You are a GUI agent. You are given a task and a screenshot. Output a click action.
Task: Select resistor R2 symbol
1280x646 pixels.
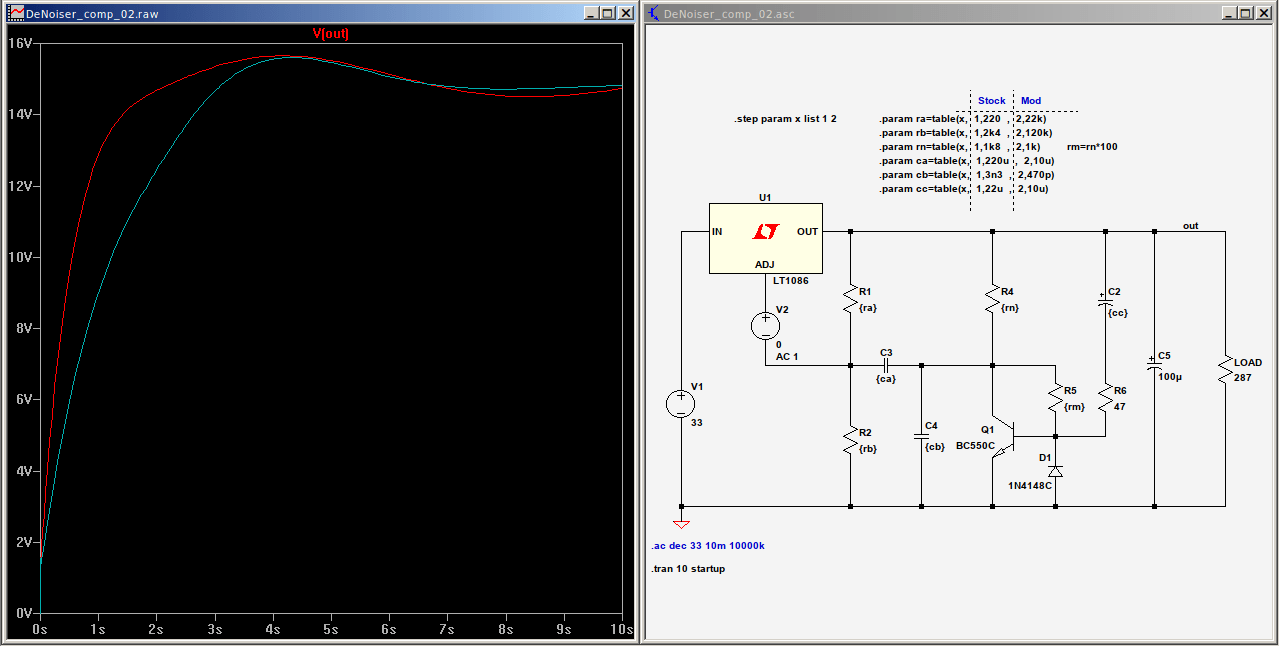click(850, 439)
